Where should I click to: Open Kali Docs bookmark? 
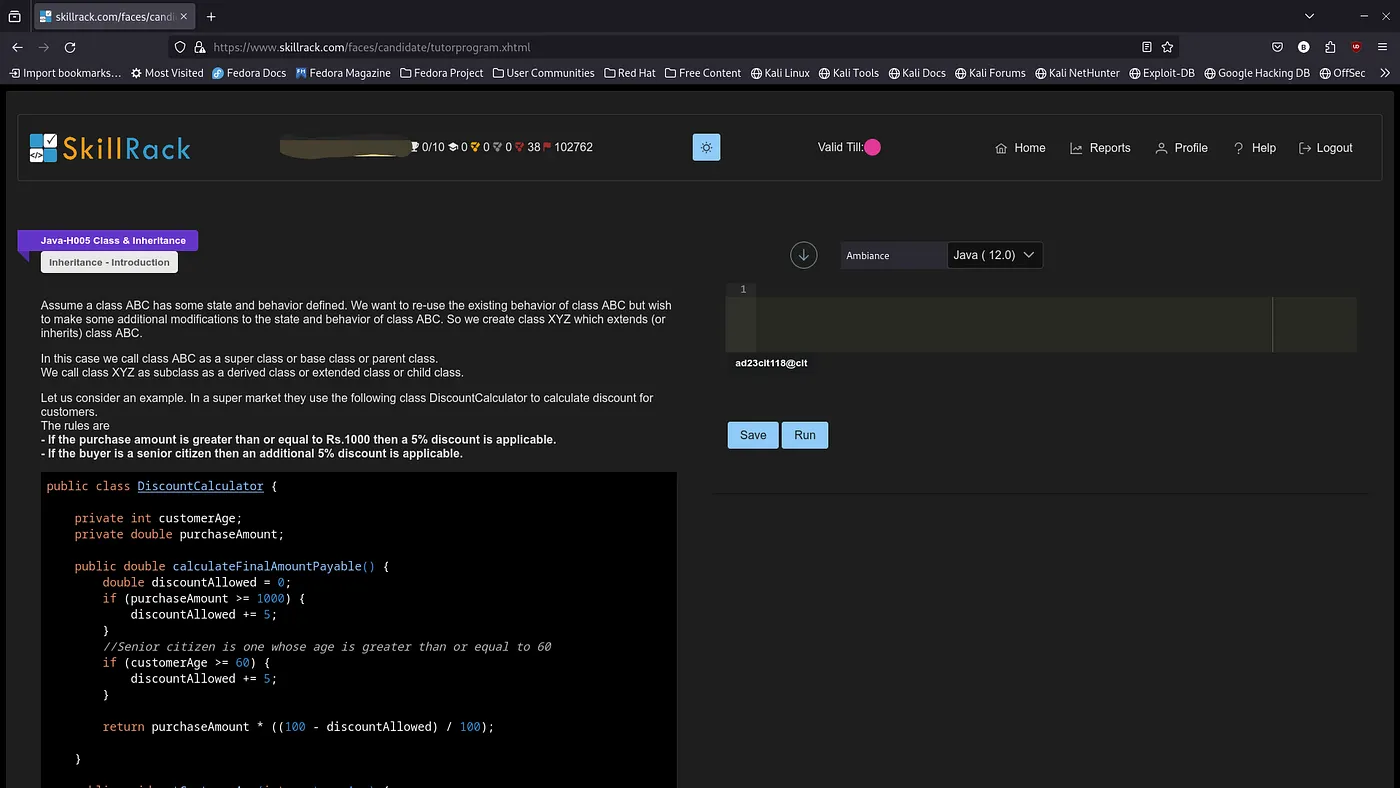point(917,73)
